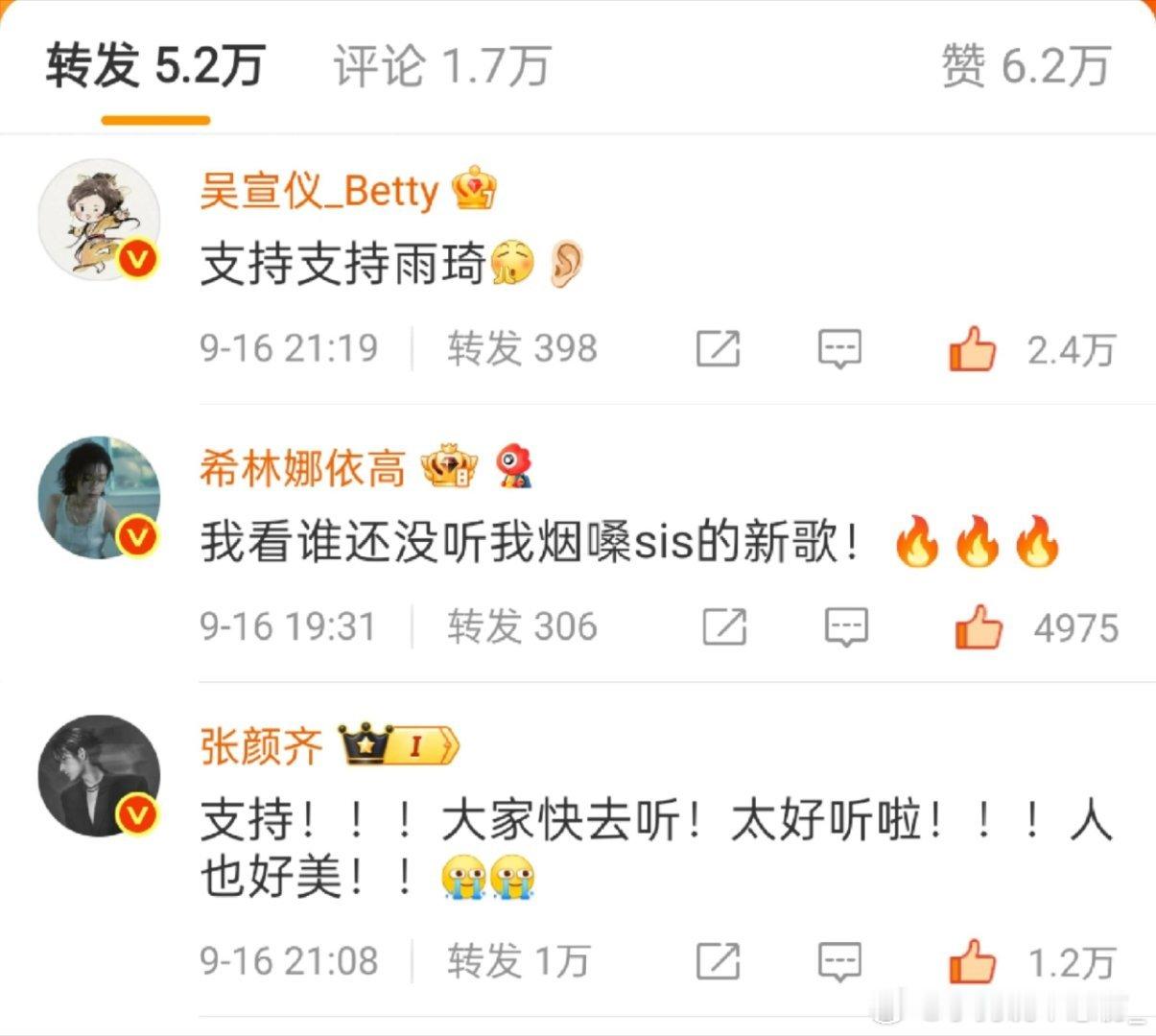Like 希林娜依高's comment with thumbs-up
1156x1036 pixels.
[979, 628]
